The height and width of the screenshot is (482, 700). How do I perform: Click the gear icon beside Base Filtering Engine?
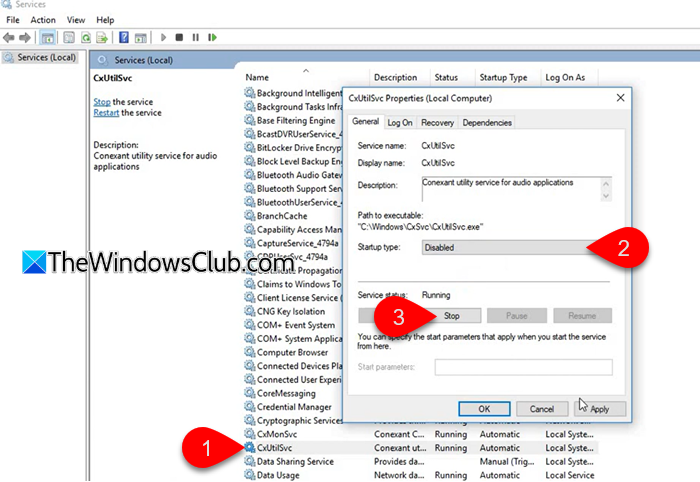click(x=250, y=120)
